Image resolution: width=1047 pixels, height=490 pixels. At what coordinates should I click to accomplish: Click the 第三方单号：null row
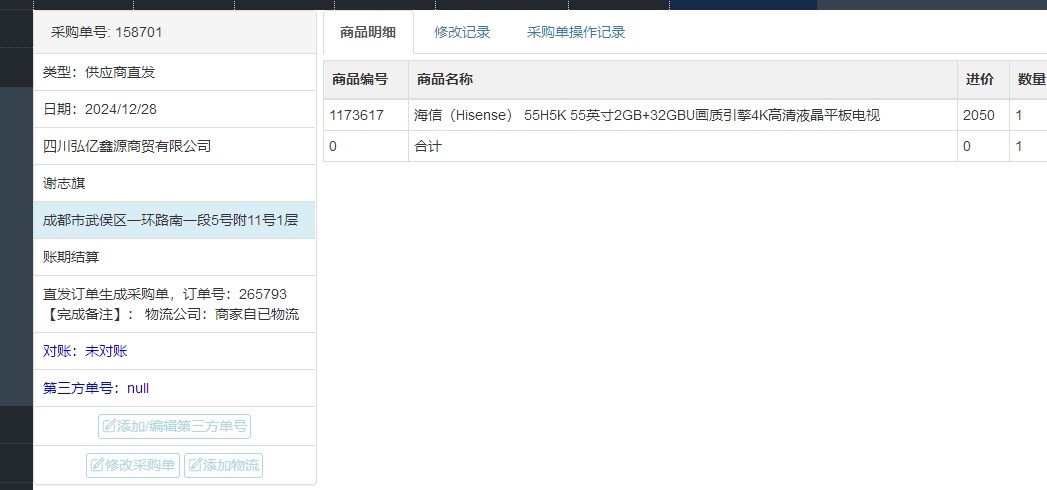coord(174,388)
